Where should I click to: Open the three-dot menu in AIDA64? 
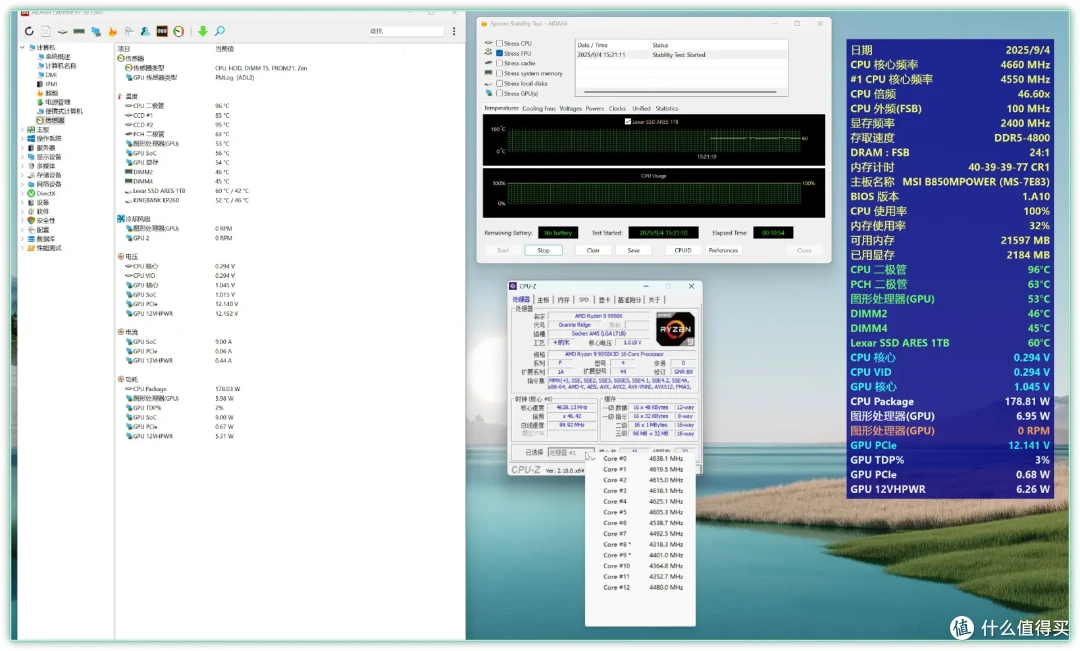pyautogui.click(x=454, y=31)
